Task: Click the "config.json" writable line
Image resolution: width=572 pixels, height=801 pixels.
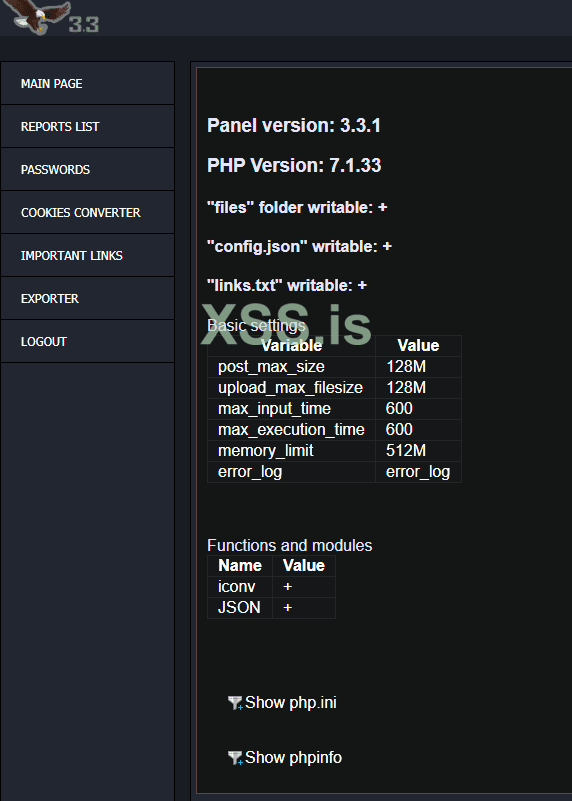Action: pos(299,246)
